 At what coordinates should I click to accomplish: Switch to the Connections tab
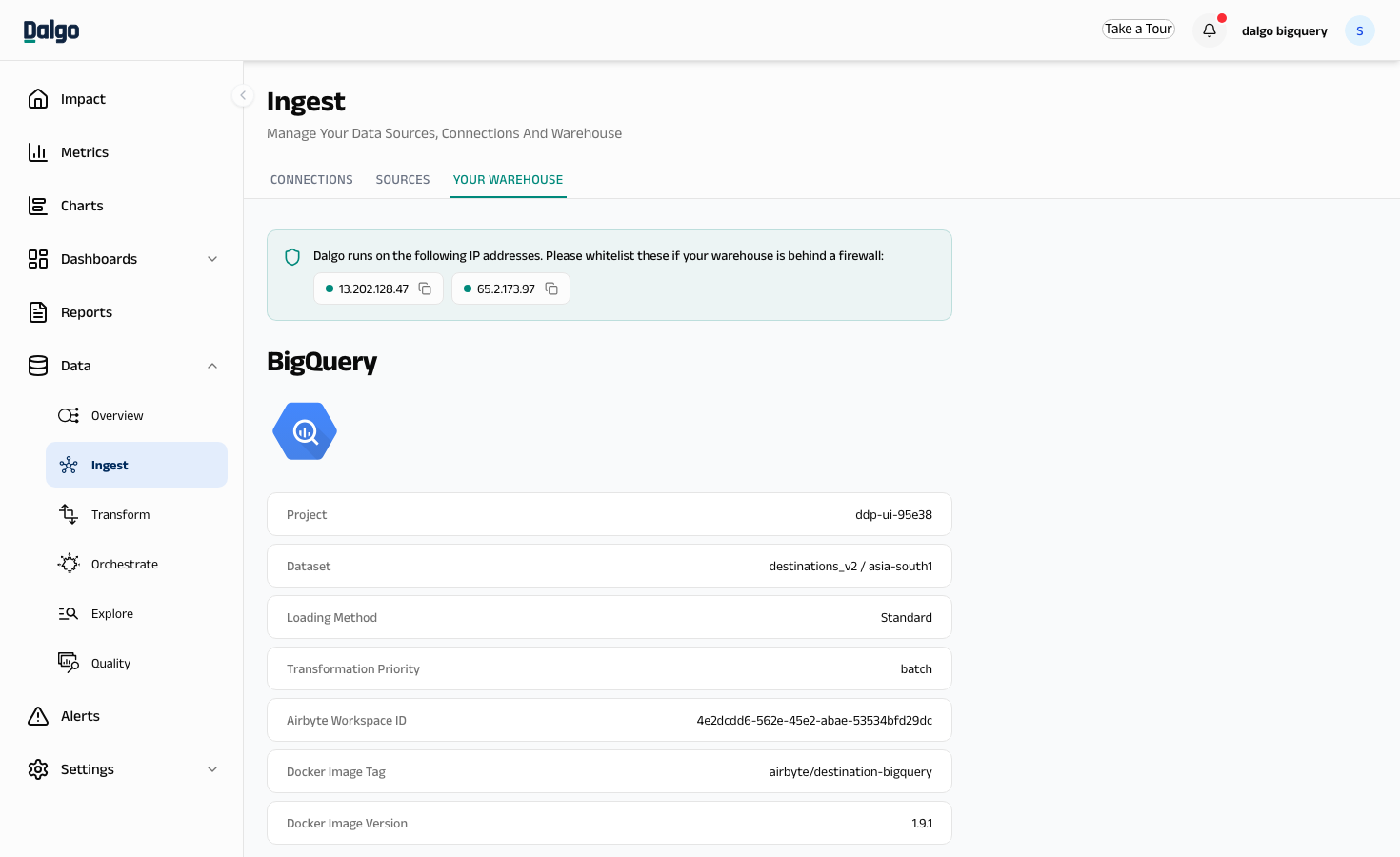pos(311,180)
